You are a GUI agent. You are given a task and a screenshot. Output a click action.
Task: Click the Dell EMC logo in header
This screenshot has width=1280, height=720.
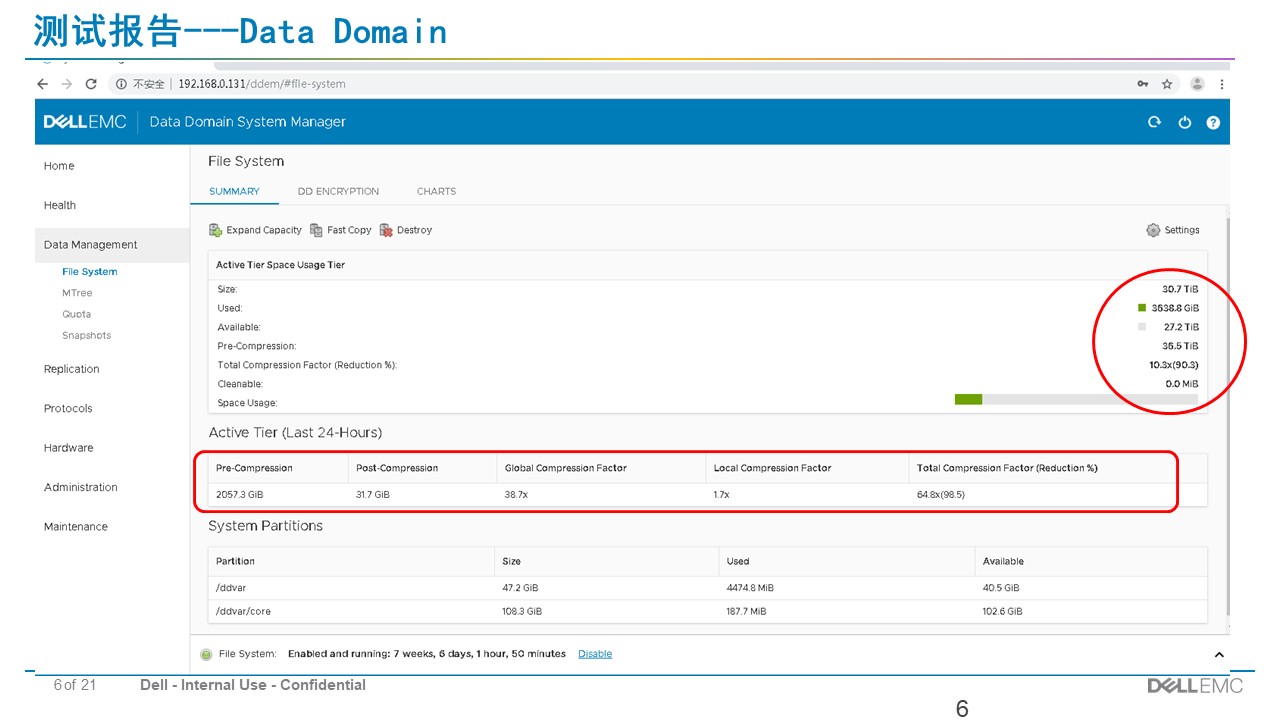point(85,122)
